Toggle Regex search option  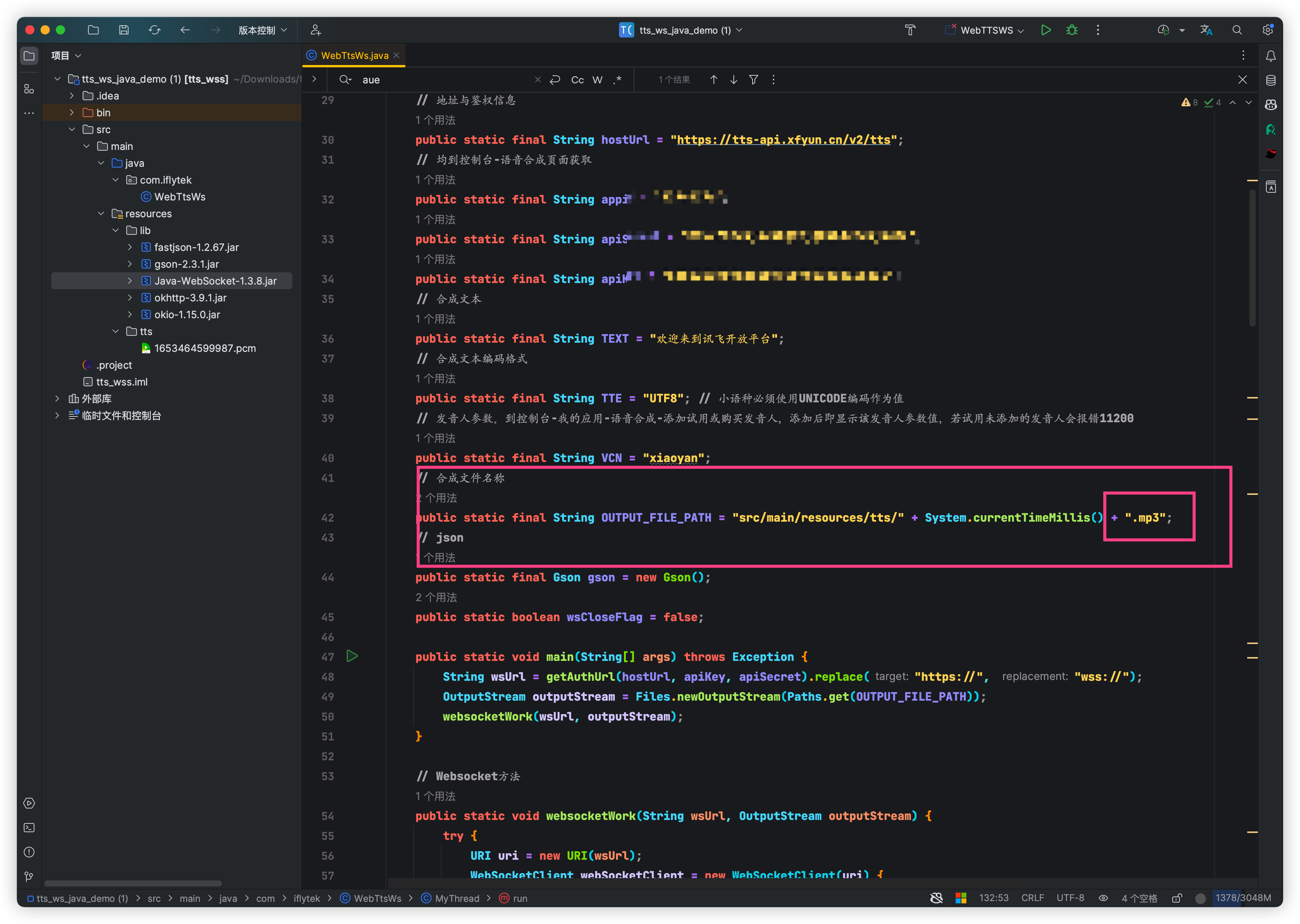pos(617,80)
